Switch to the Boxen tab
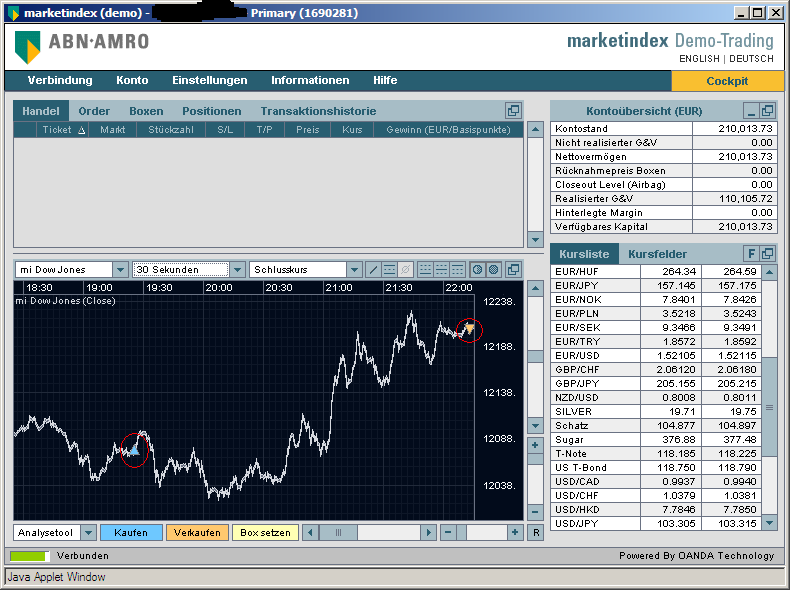Viewport: 790px width, 590px height. tap(146, 111)
